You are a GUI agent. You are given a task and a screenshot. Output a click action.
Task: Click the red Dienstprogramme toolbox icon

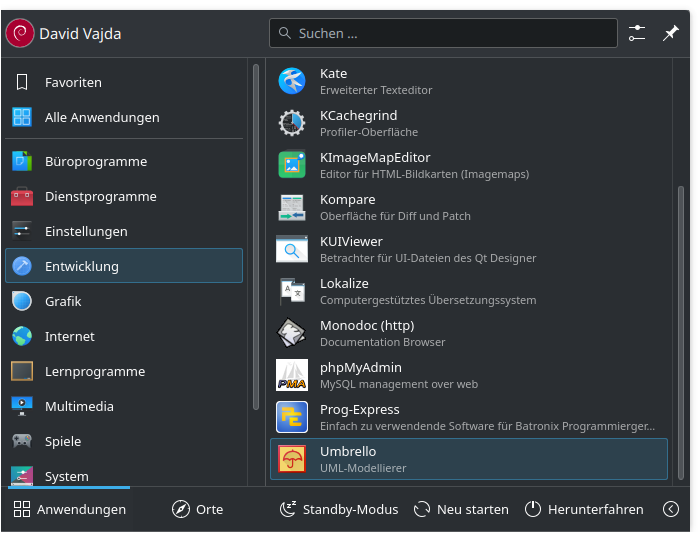(22, 196)
